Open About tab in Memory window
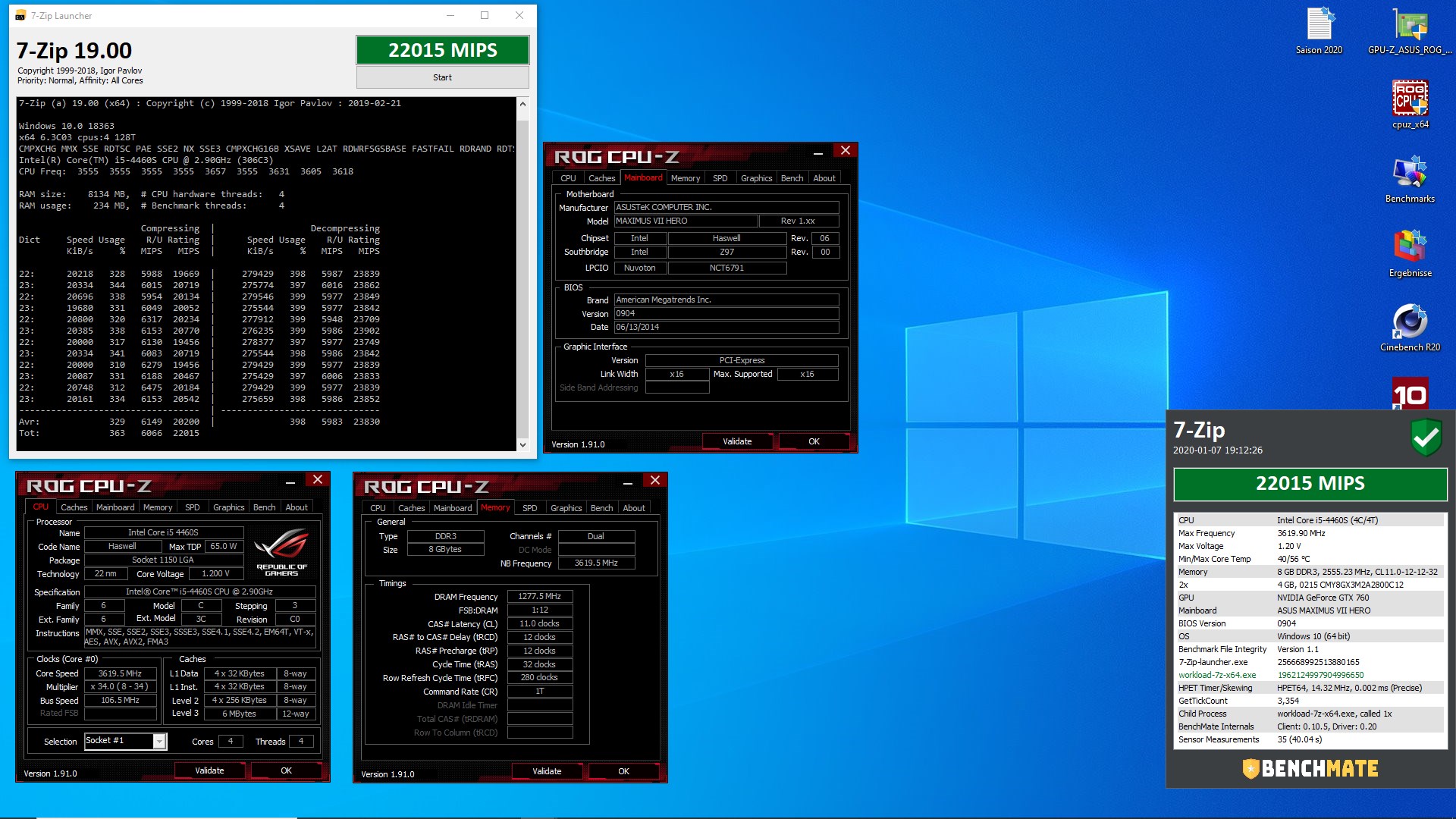This screenshot has height=819, width=1456. click(x=634, y=508)
